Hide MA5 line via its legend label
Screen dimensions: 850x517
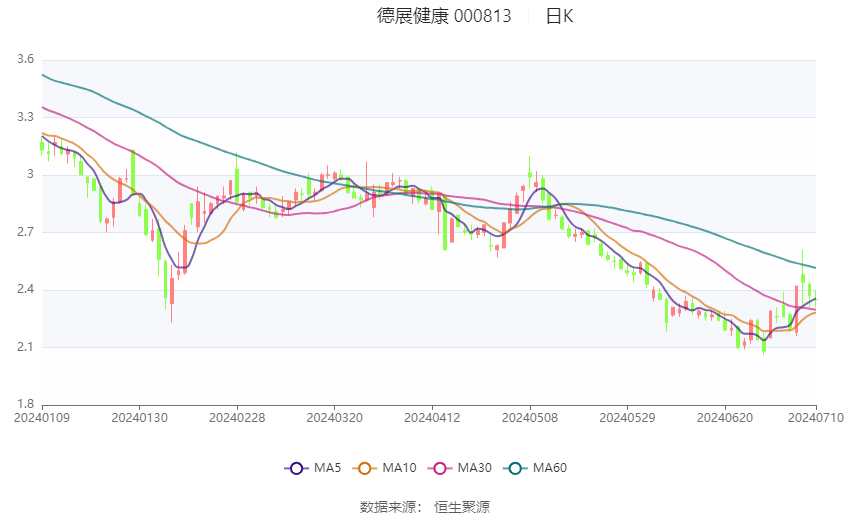[327, 468]
